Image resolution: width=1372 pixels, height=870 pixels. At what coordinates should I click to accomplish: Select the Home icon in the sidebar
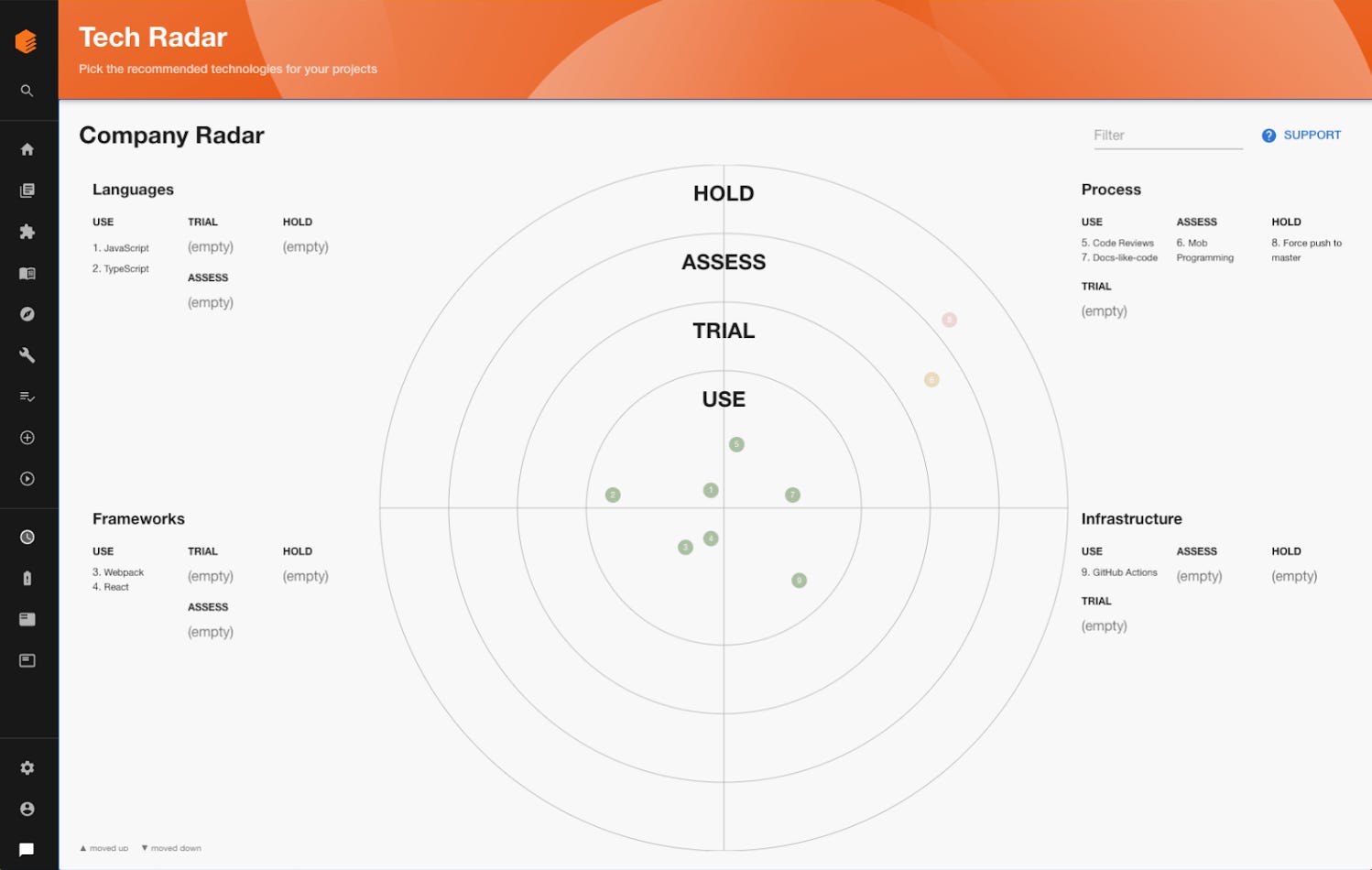[27, 148]
